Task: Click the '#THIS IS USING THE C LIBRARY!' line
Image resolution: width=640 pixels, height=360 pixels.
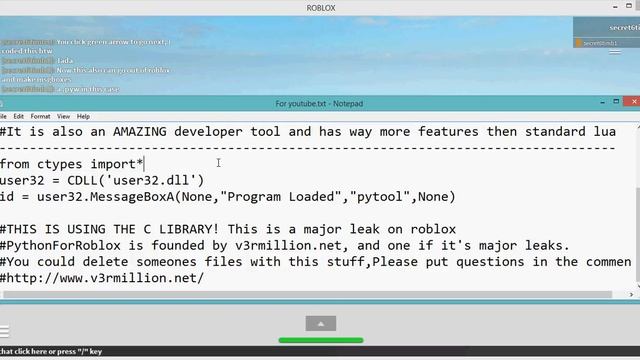Action: click(x=228, y=229)
